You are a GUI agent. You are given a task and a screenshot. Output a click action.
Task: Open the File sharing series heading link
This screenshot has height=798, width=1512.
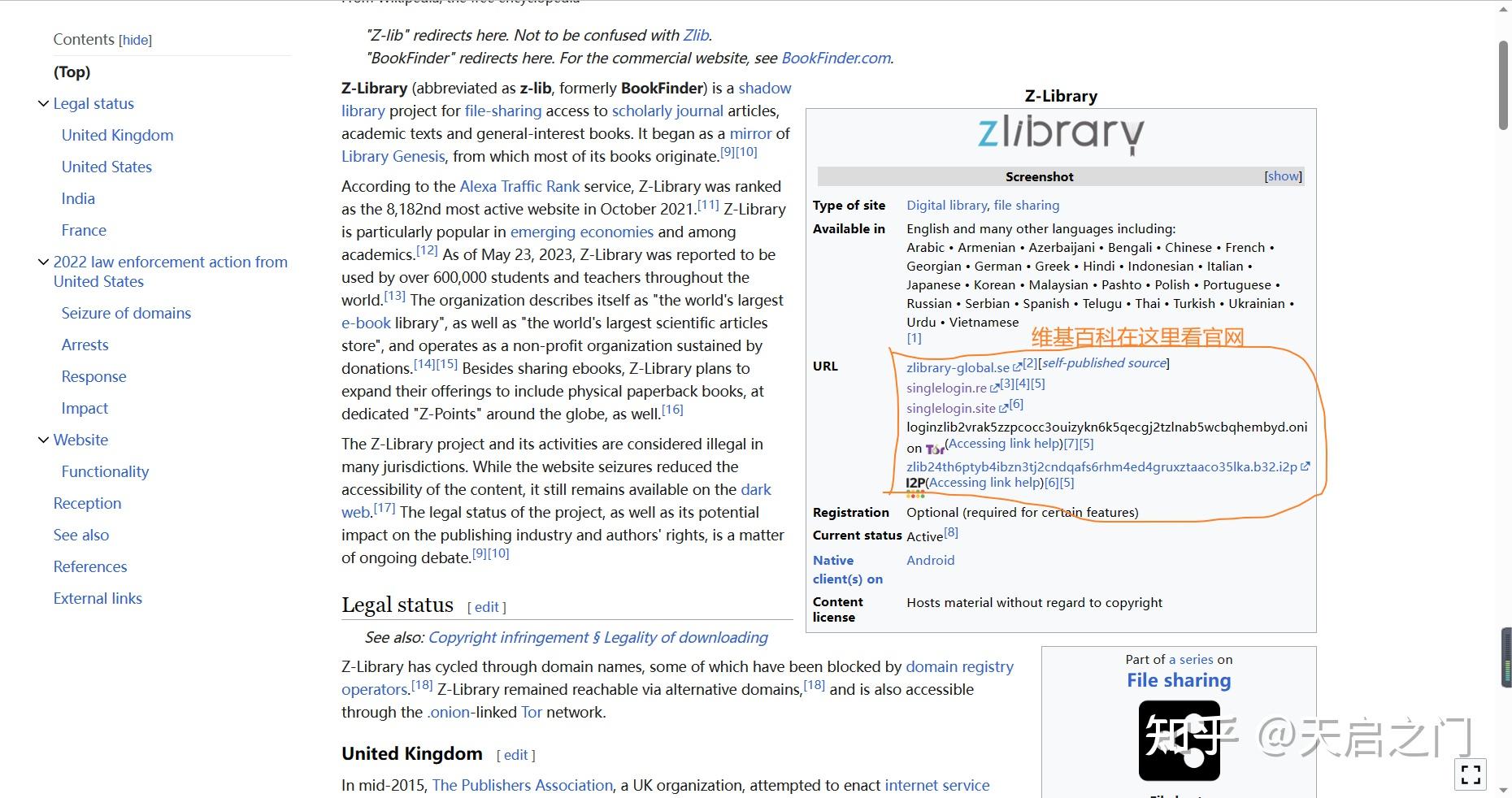[1179, 680]
